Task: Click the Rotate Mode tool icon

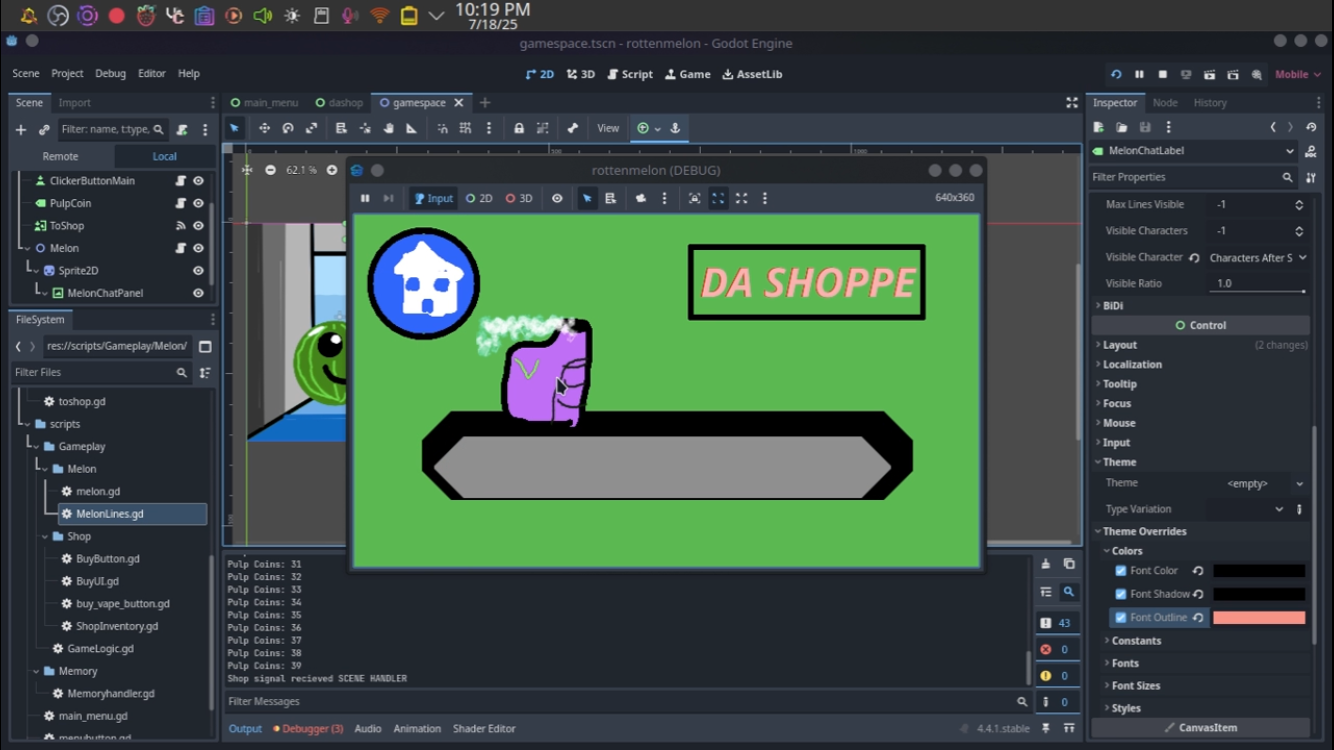Action: tap(288, 128)
